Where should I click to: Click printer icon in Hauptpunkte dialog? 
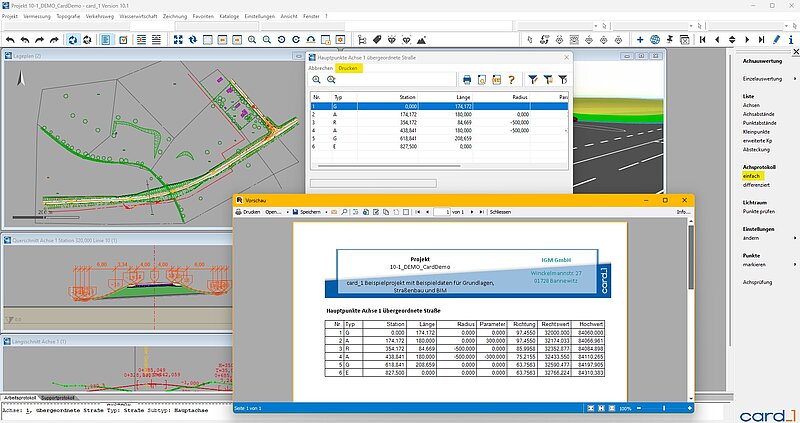tap(466, 80)
